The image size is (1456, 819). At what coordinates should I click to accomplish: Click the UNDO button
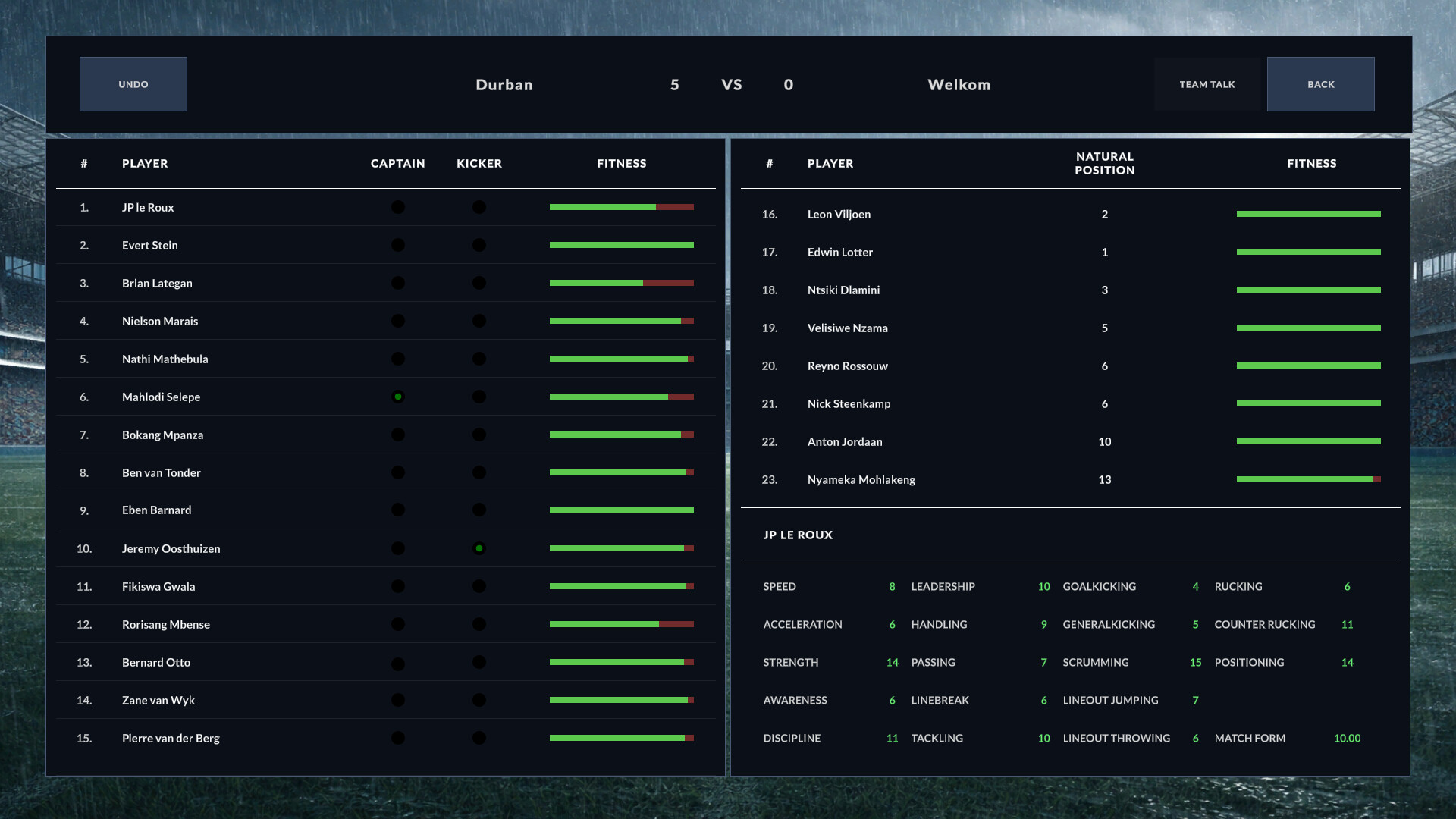tap(133, 84)
